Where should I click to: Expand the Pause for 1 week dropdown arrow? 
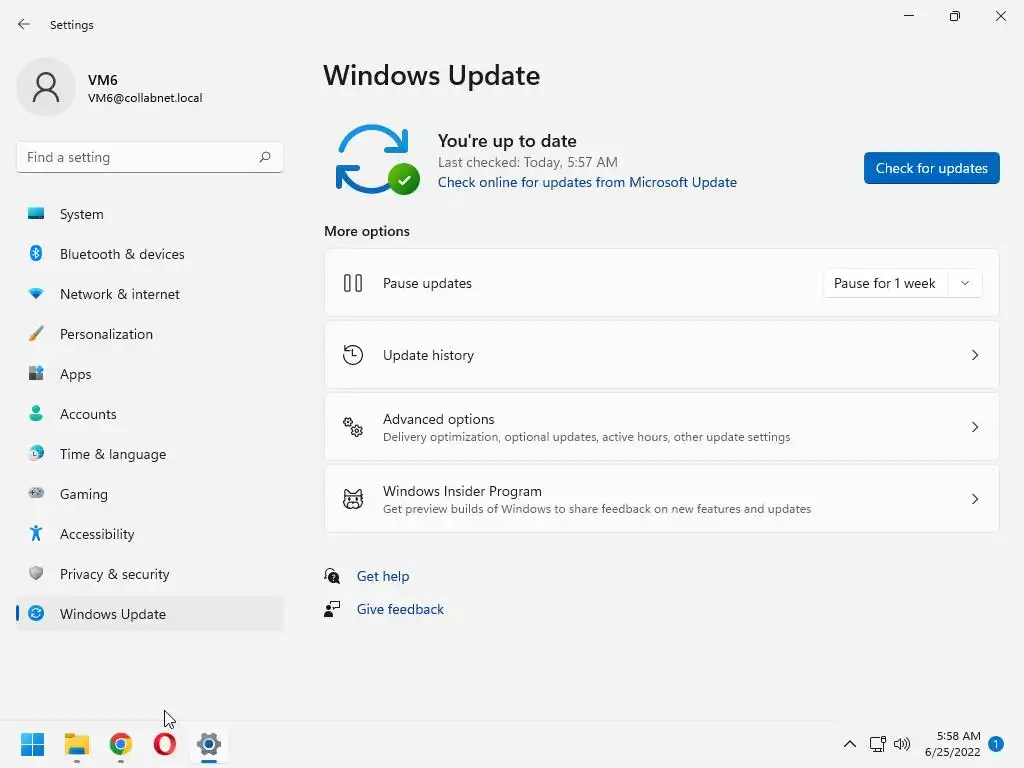coord(965,283)
